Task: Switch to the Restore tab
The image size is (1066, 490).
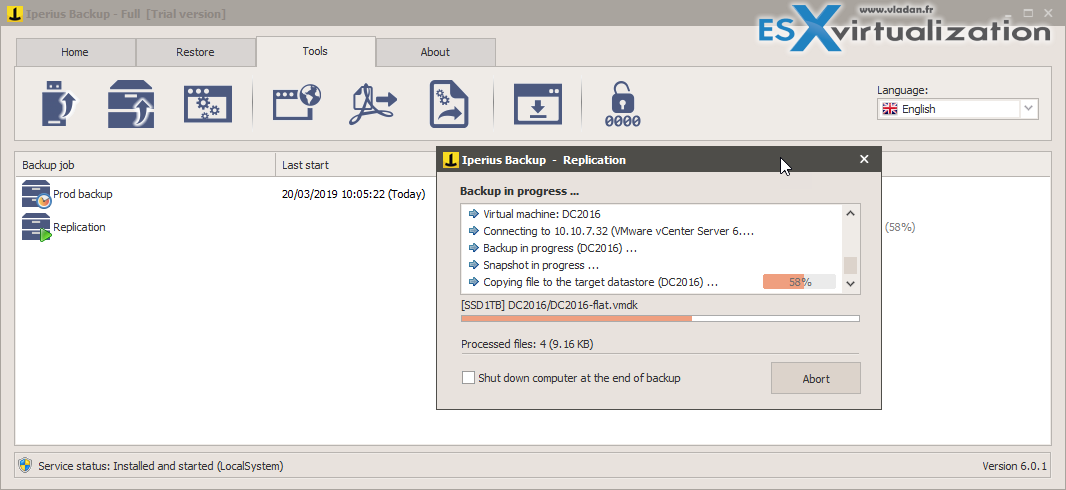Action: (x=195, y=52)
